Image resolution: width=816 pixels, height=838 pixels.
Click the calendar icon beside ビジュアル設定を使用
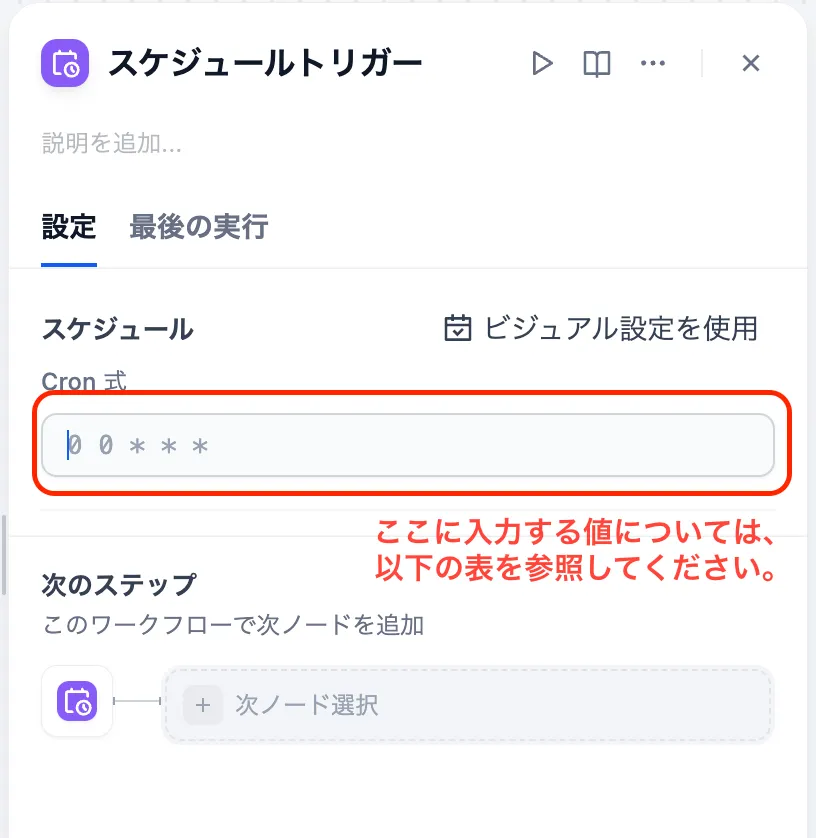click(x=457, y=328)
